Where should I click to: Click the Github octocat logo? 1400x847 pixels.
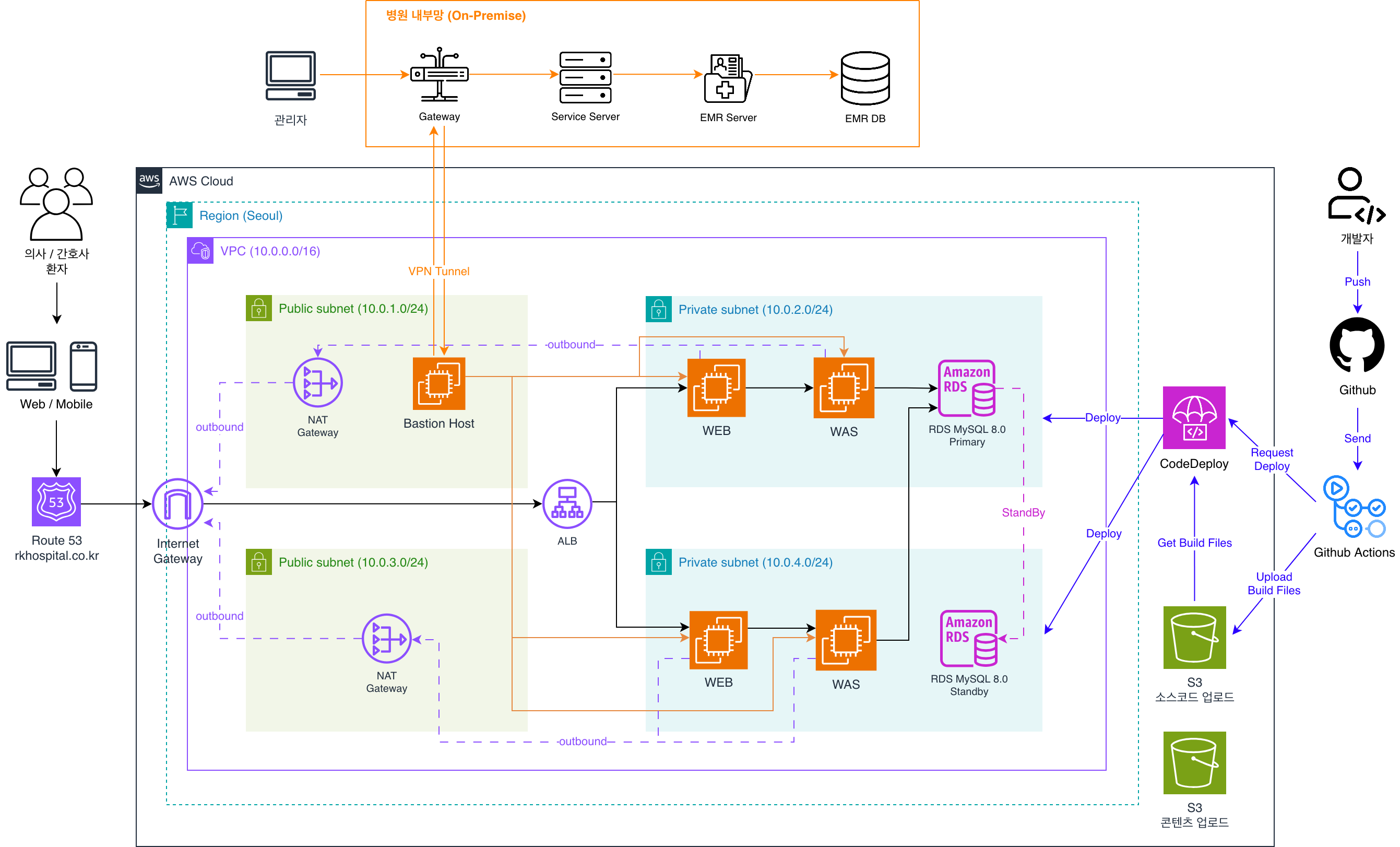[1357, 345]
